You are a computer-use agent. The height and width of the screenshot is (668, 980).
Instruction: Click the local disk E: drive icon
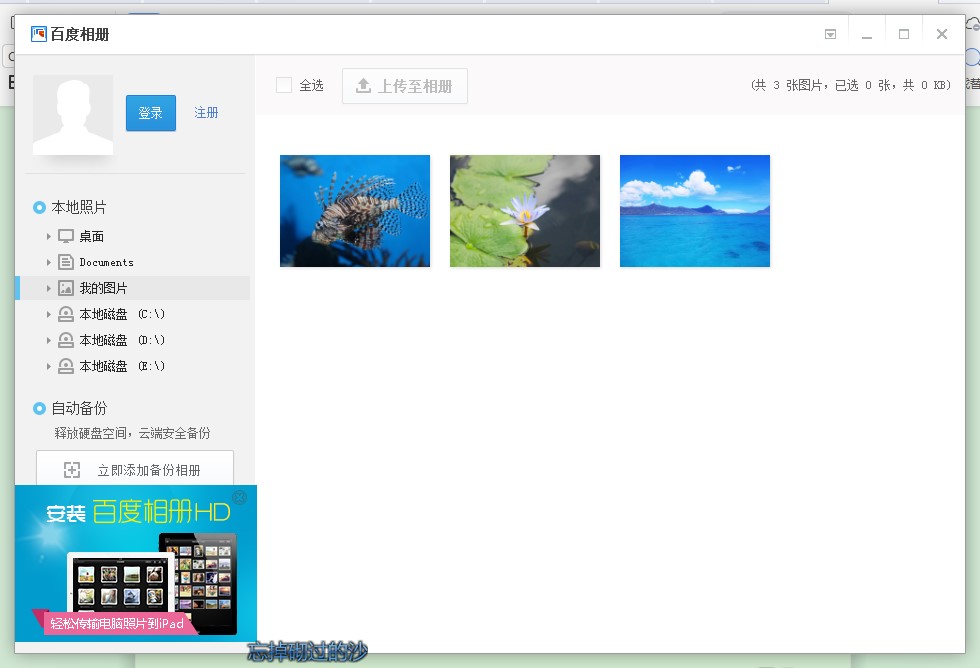[x=66, y=366]
